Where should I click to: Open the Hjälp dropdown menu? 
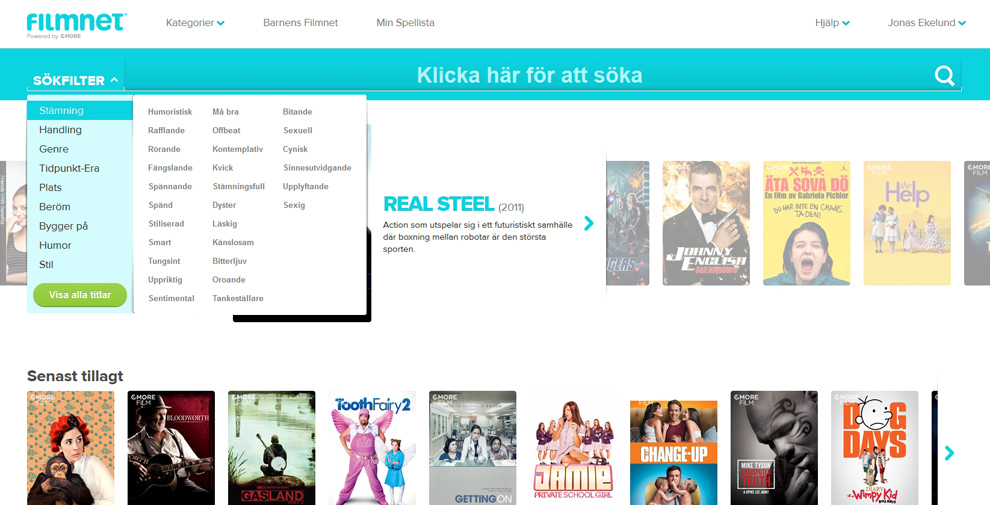[832, 23]
